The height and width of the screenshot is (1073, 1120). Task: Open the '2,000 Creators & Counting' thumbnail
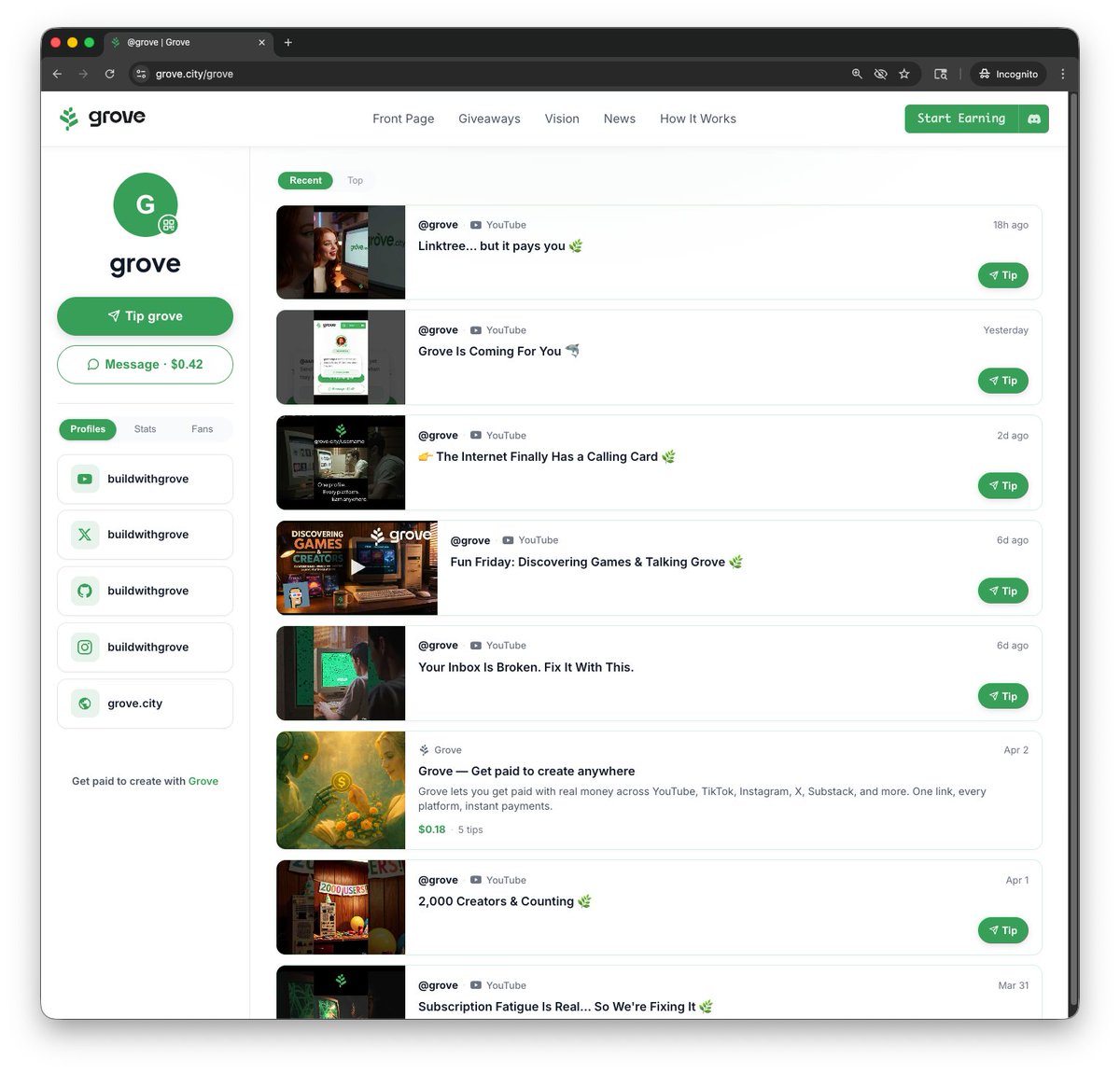[341, 908]
